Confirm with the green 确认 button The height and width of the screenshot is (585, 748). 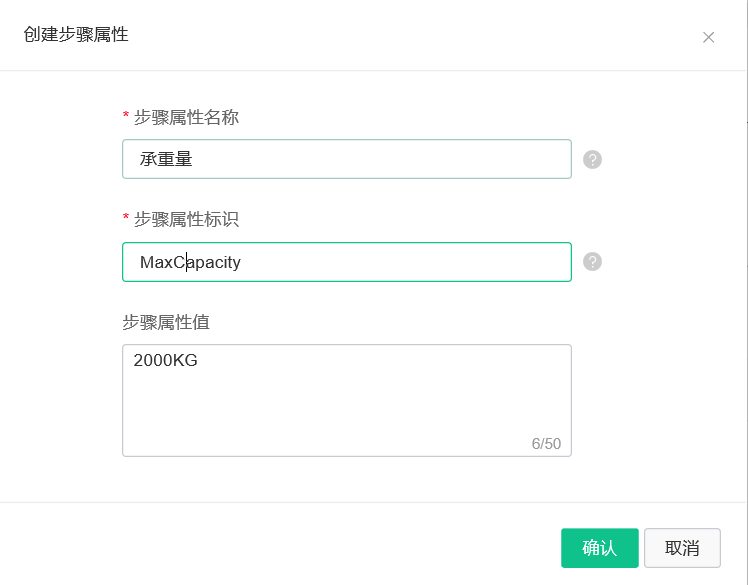(x=600, y=548)
